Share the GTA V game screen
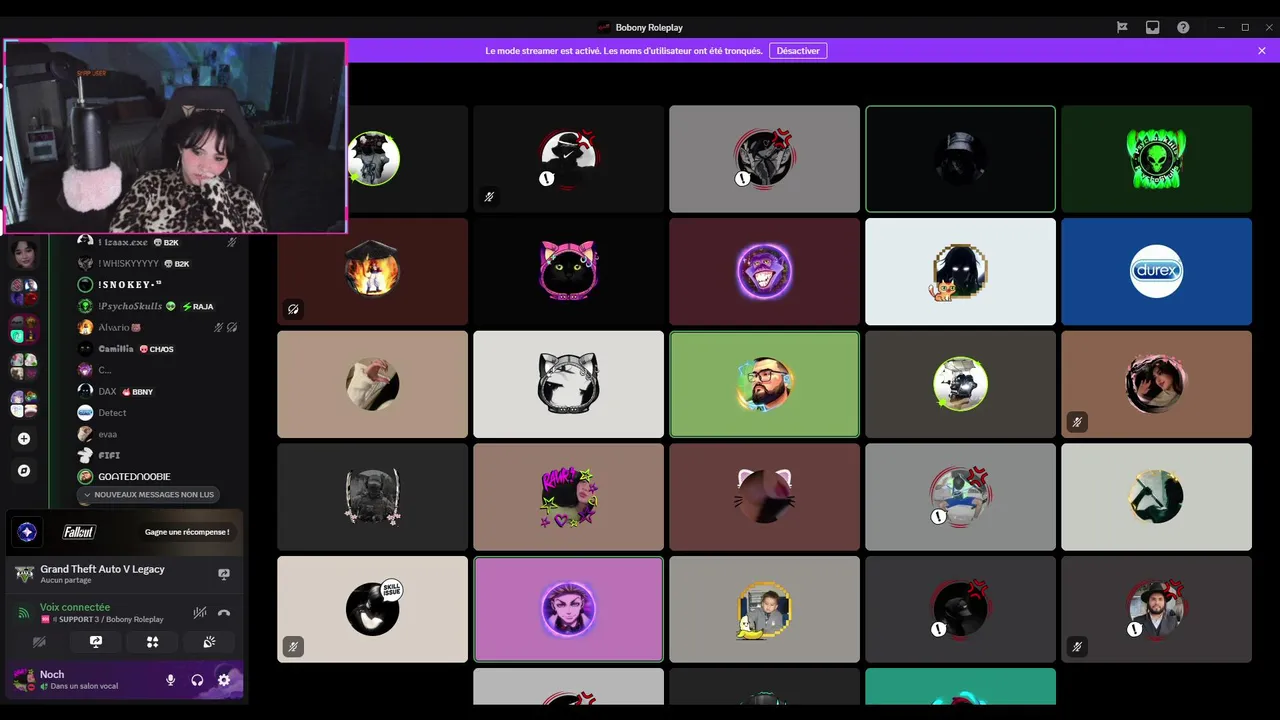1280x720 pixels. coord(224,574)
